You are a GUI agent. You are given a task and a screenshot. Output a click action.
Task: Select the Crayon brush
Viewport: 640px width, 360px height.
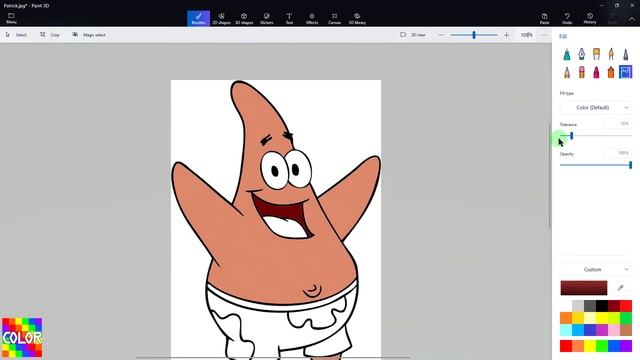596,72
